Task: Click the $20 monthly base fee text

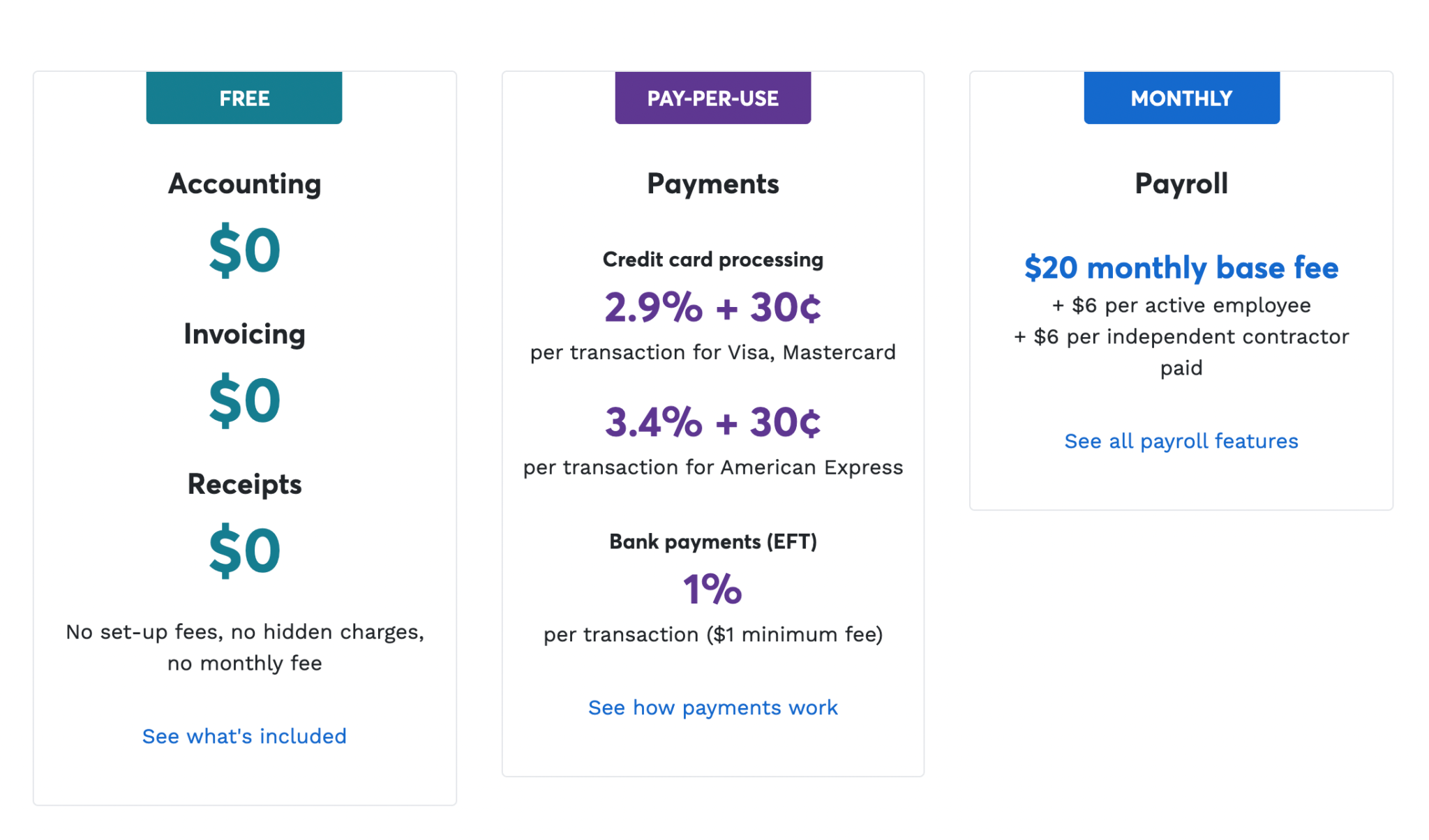Action: click(x=1181, y=267)
